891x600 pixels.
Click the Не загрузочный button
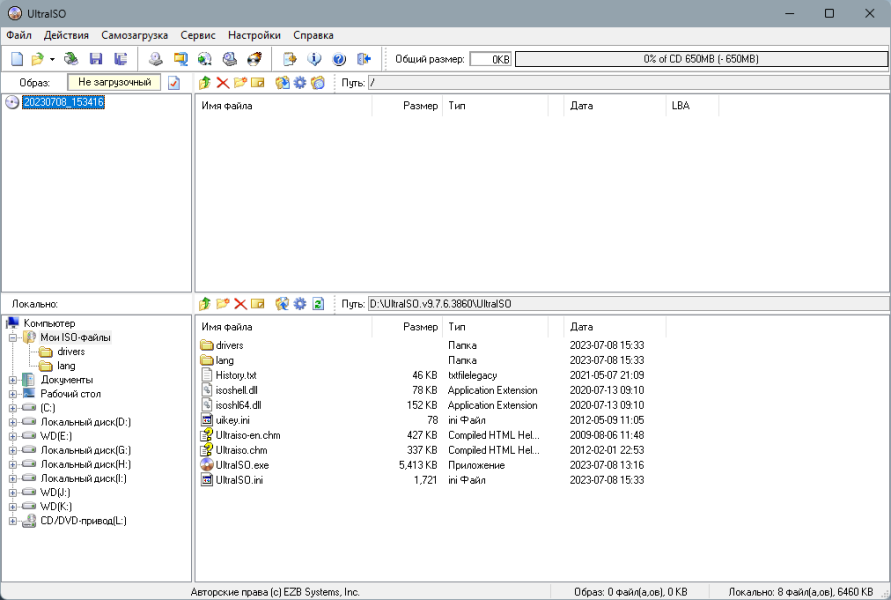click(114, 82)
